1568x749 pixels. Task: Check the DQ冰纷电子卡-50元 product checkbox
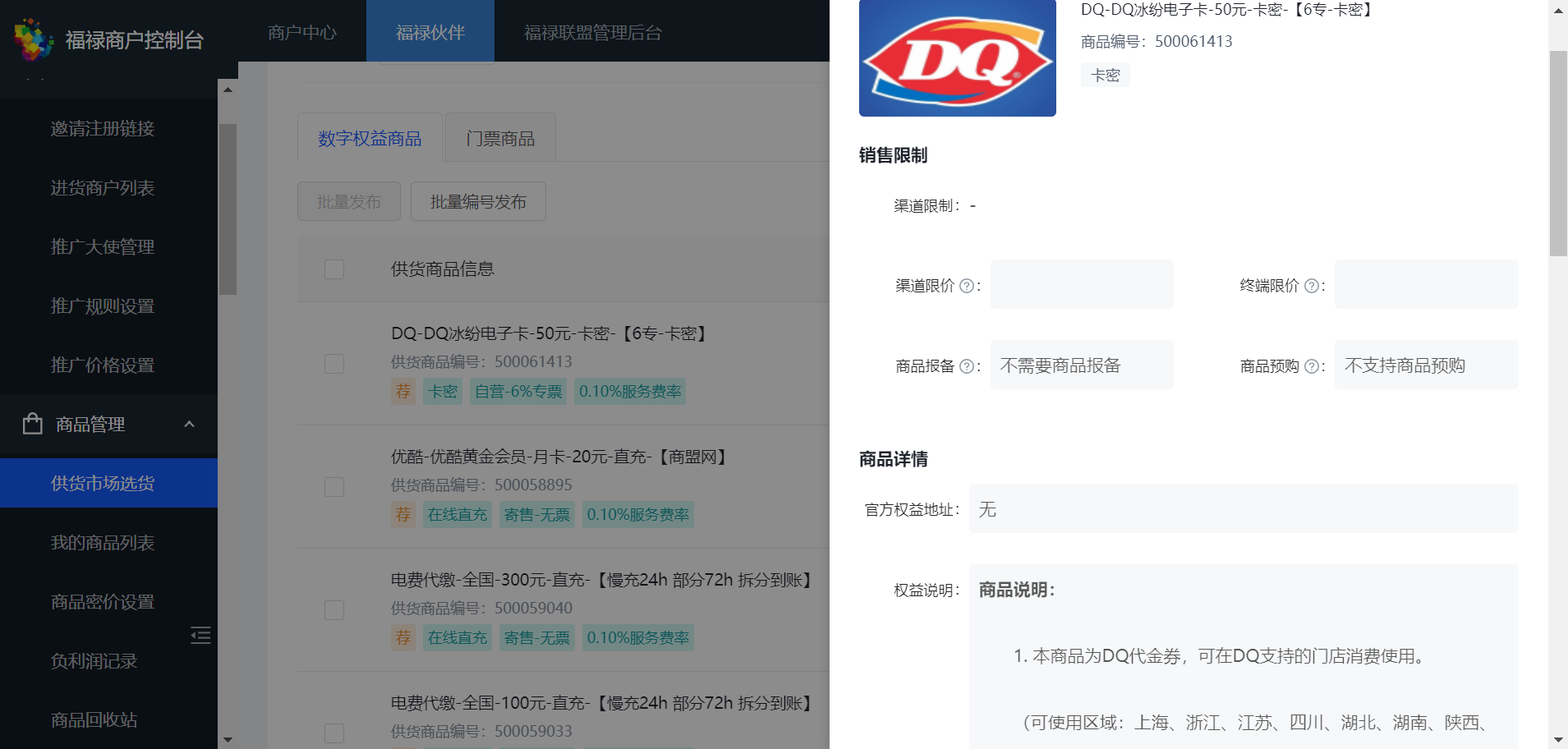[334, 364]
